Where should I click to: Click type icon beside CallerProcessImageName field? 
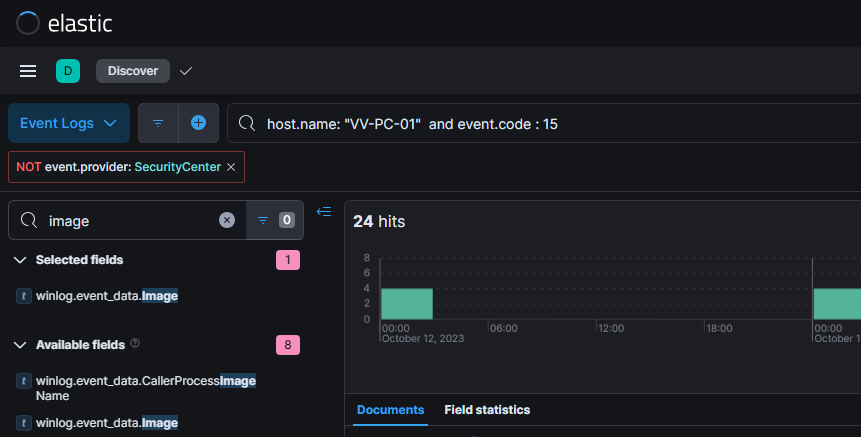pos(24,381)
